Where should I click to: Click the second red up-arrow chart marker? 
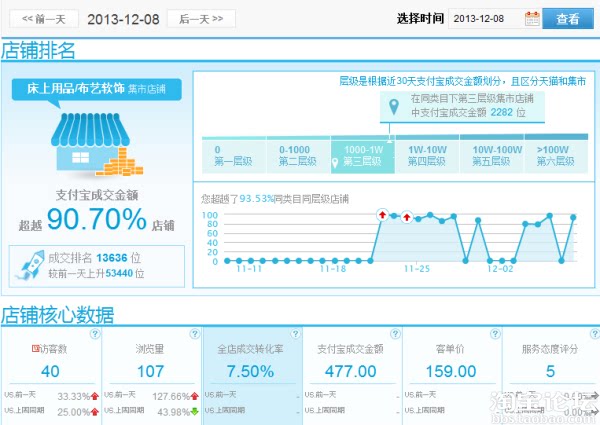(x=406, y=217)
